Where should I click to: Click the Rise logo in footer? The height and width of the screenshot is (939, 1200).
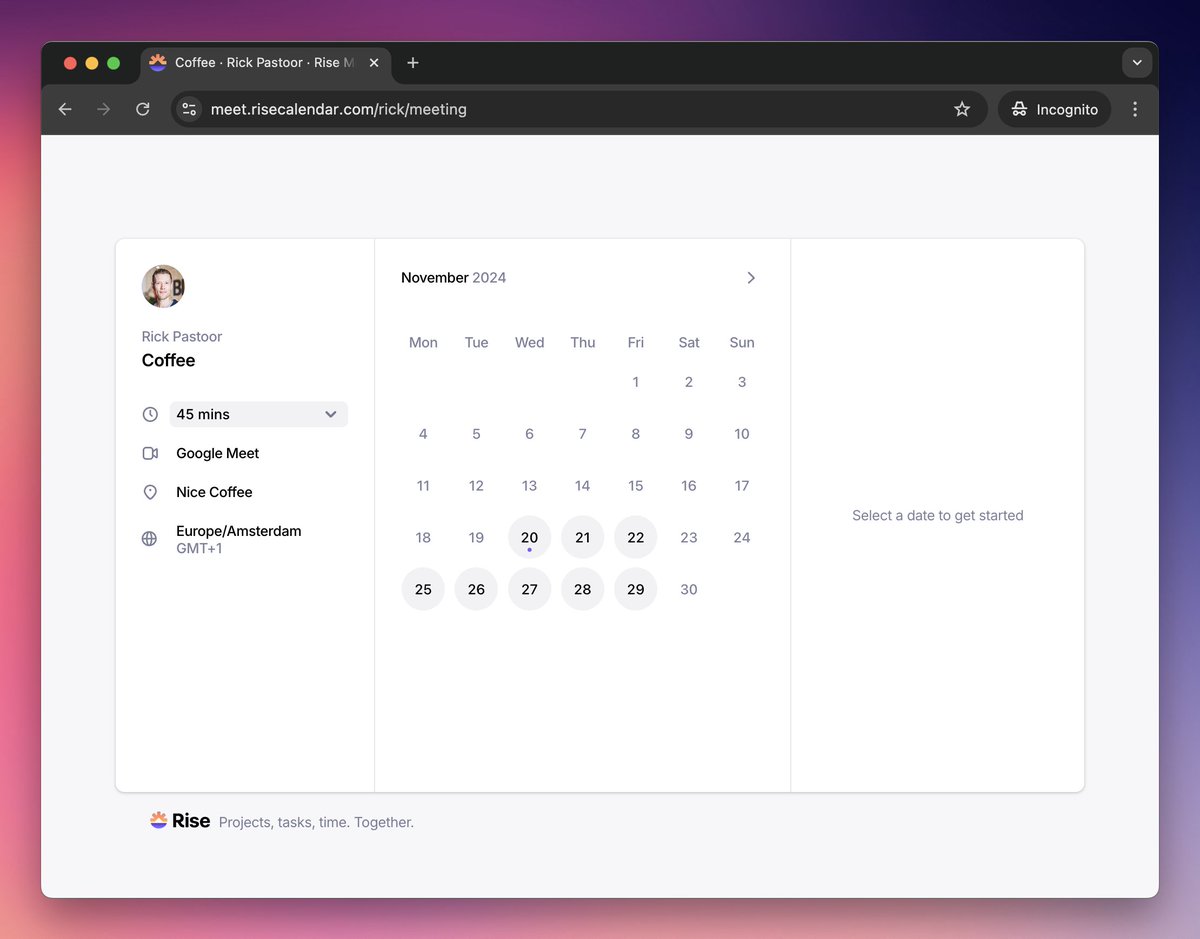(x=180, y=821)
